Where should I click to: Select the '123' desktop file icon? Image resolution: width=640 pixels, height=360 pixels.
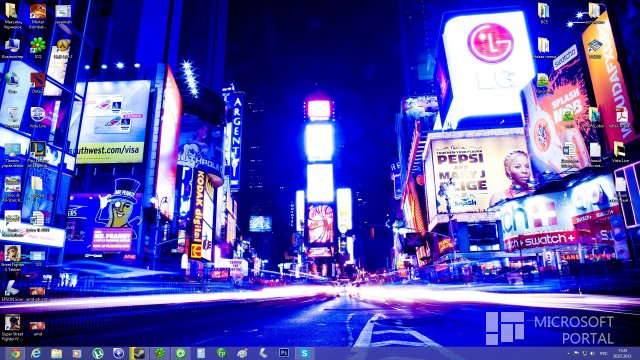click(x=38, y=259)
